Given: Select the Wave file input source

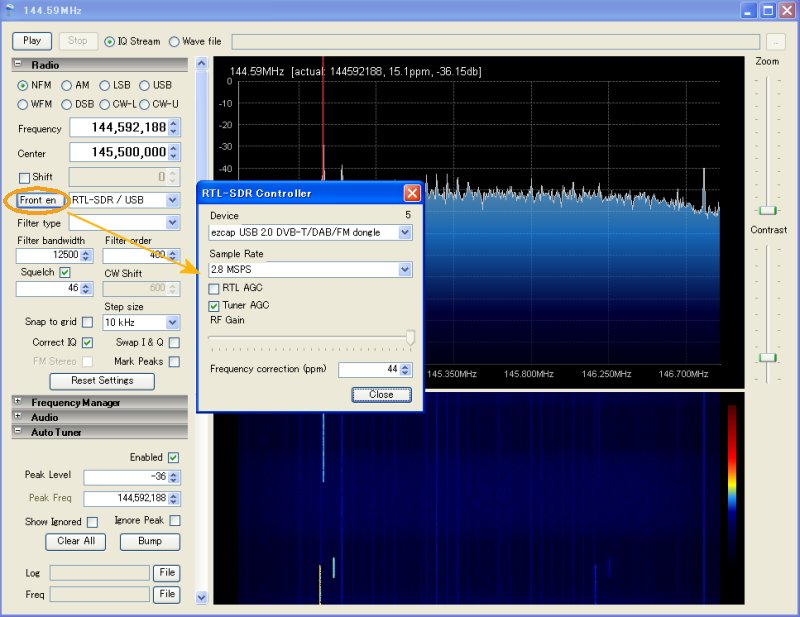Looking at the screenshot, I should 176,41.
